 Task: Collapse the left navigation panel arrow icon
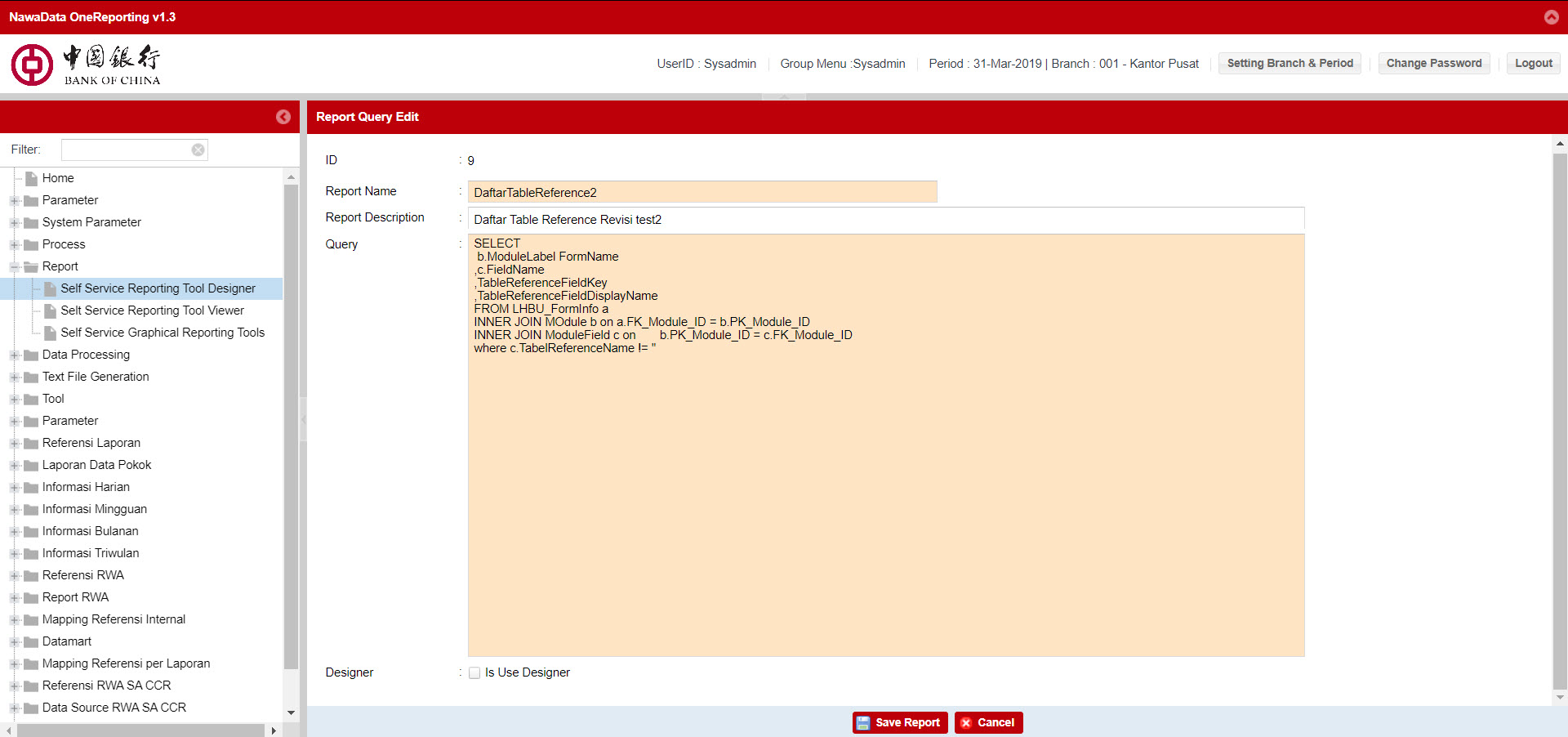point(283,117)
